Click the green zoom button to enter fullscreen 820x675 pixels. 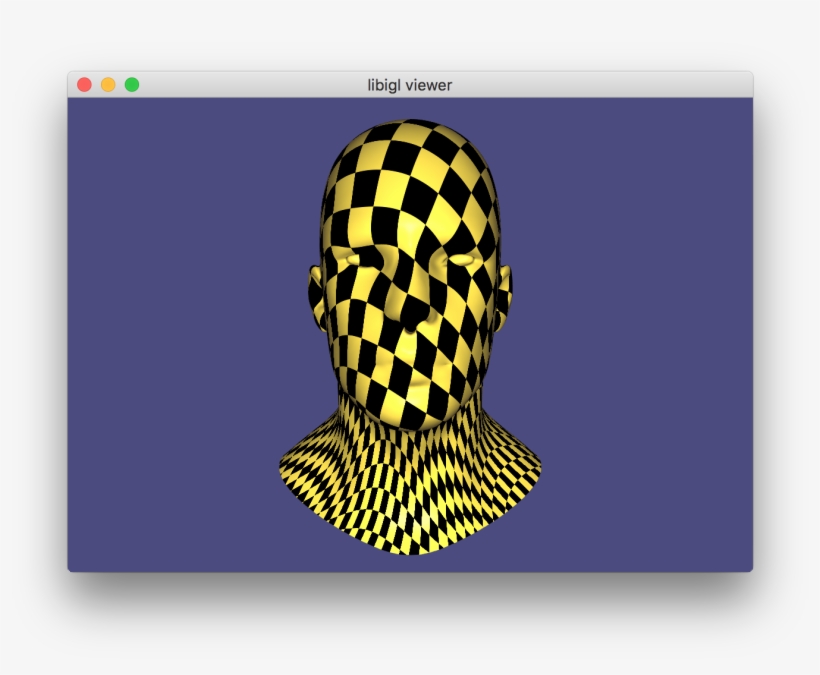click(x=131, y=86)
